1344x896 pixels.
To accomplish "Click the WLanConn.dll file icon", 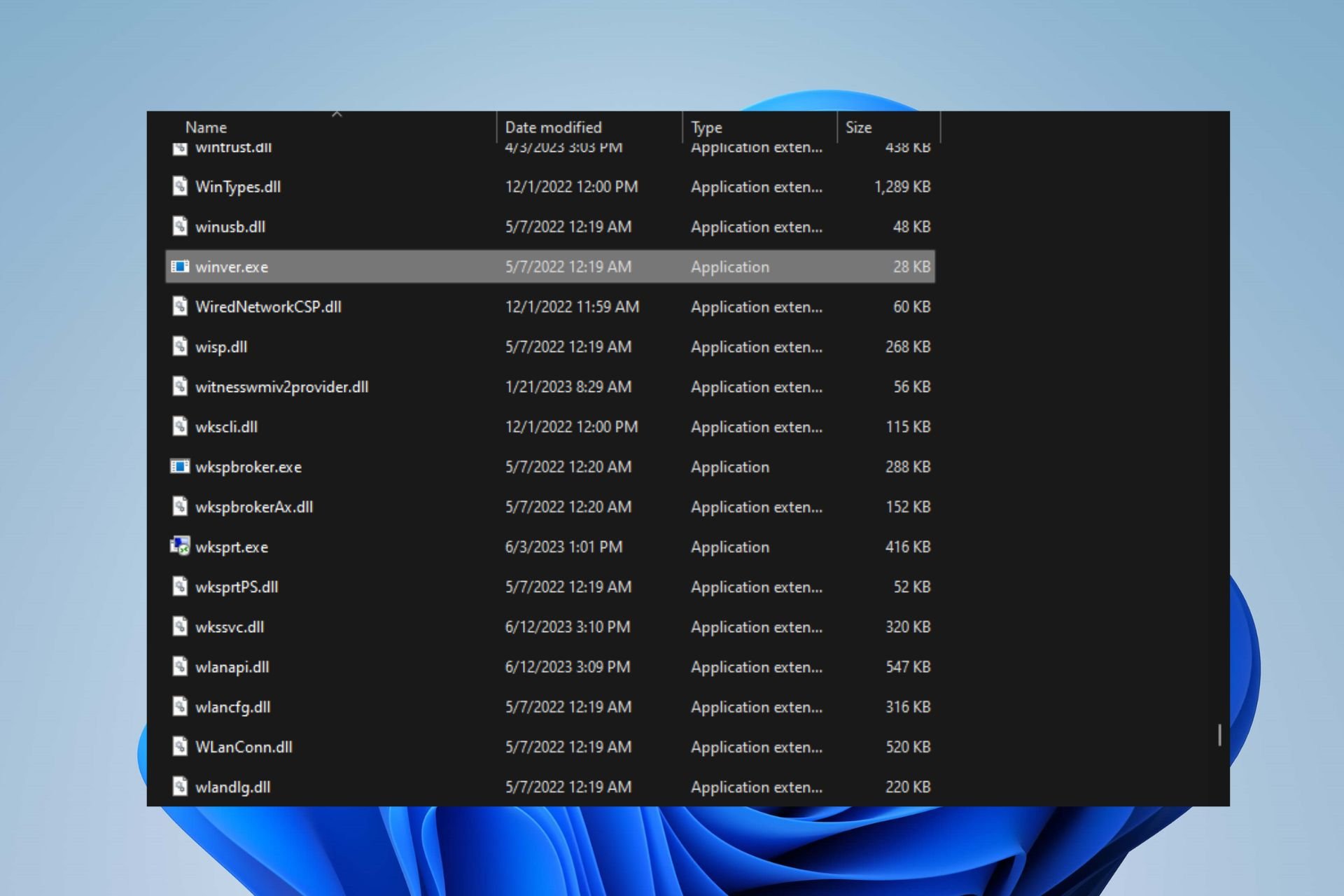I will click(180, 746).
